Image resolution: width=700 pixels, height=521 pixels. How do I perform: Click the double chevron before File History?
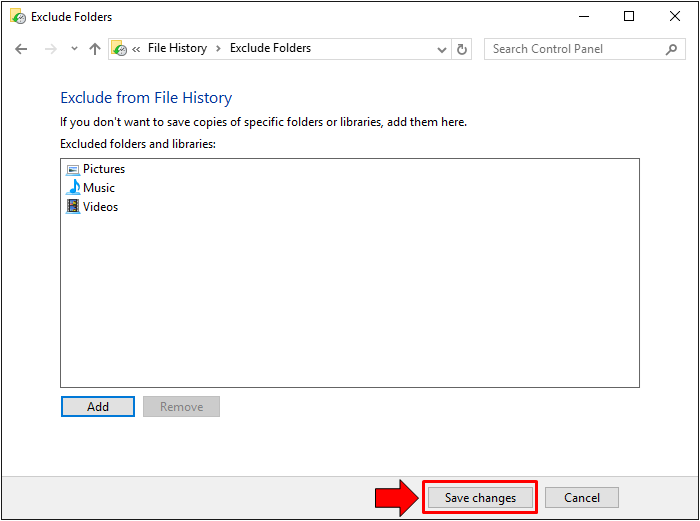pos(136,49)
